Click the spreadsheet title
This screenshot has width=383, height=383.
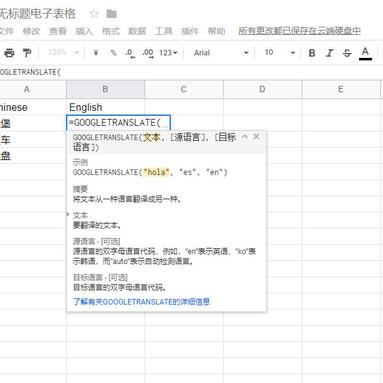pyautogui.click(x=37, y=14)
